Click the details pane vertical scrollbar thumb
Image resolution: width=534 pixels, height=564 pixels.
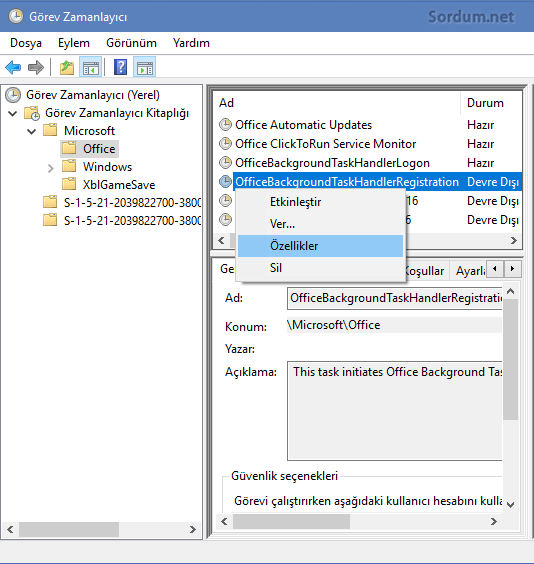(510, 359)
